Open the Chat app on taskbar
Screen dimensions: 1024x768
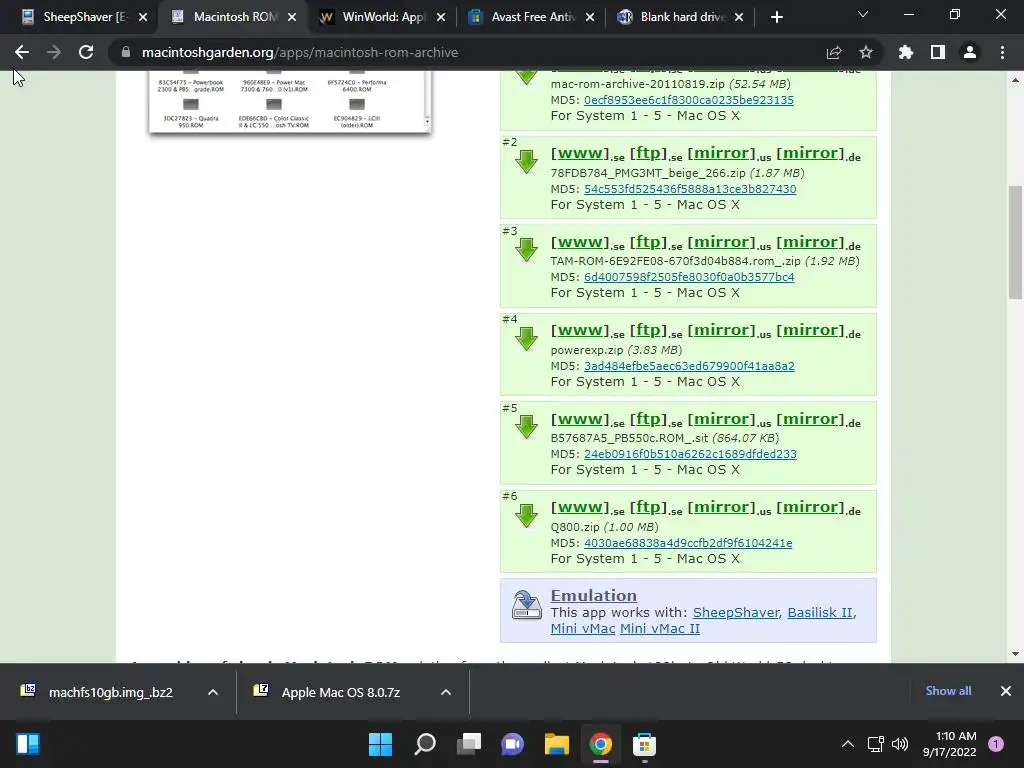[513, 744]
